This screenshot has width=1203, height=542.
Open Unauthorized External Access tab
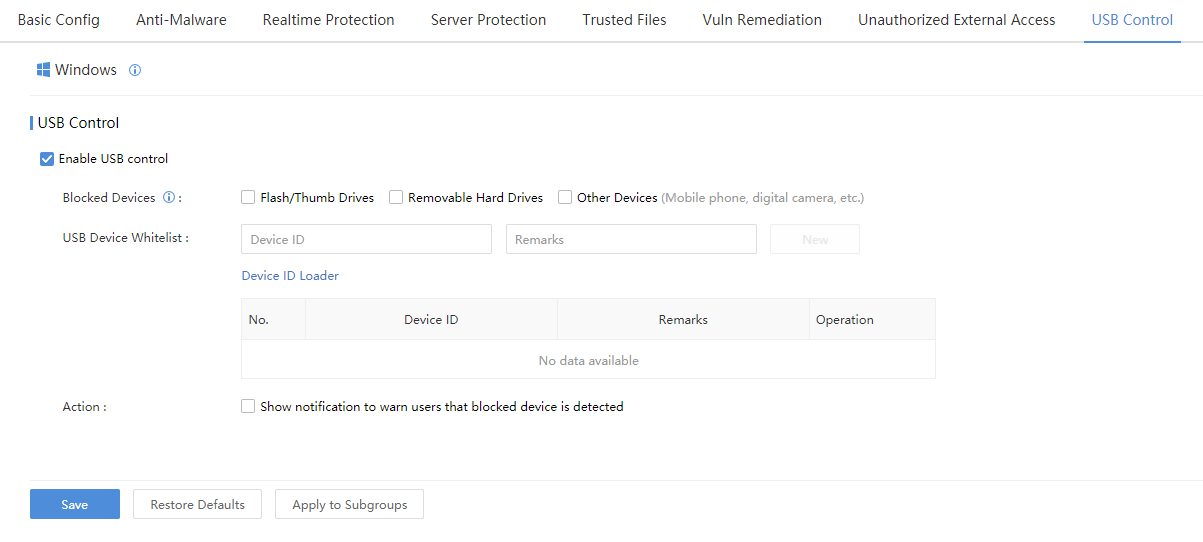pos(956,20)
